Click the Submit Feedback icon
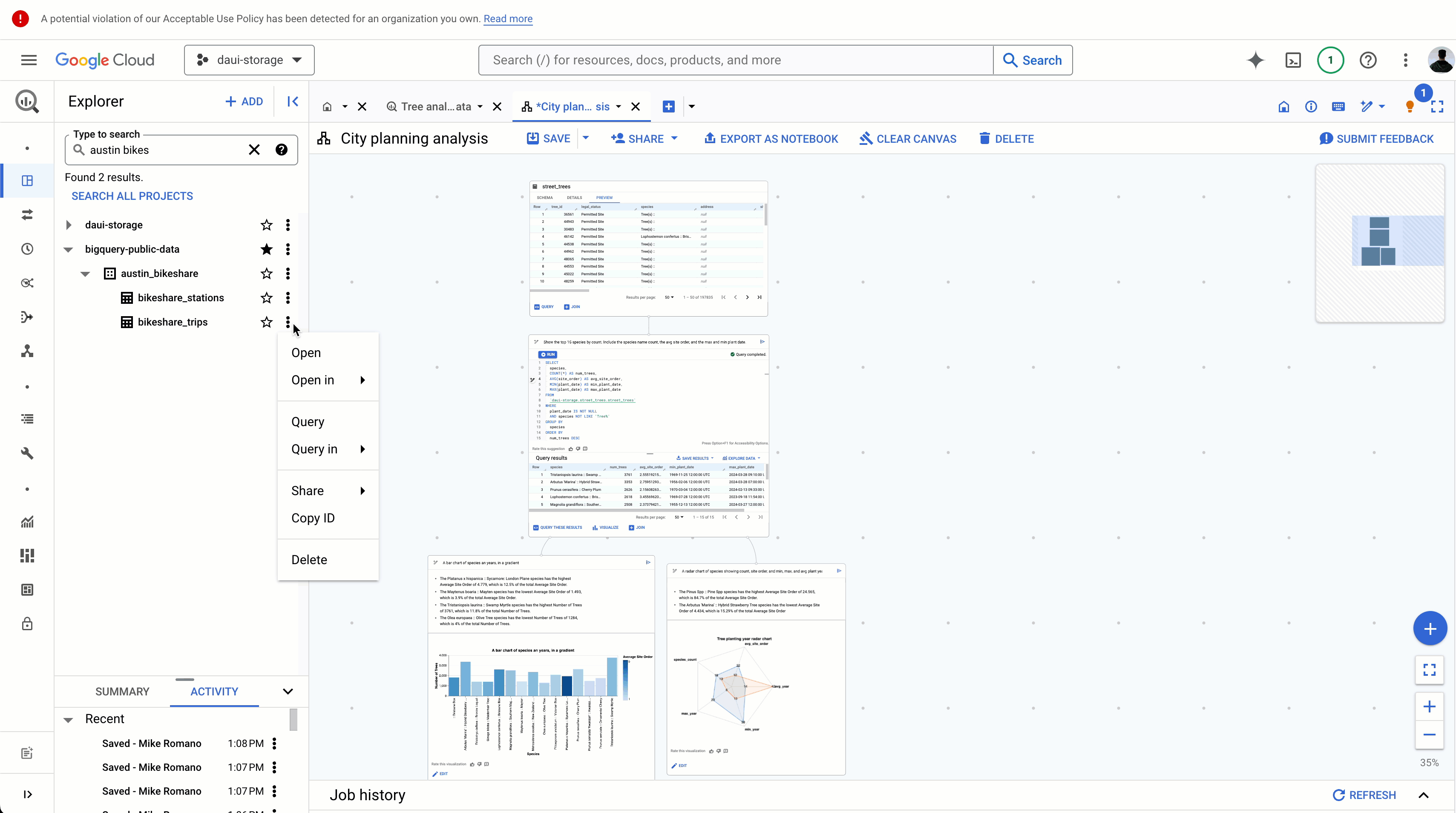This screenshot has width=1456, height=813. click(x=1326, y=138)
